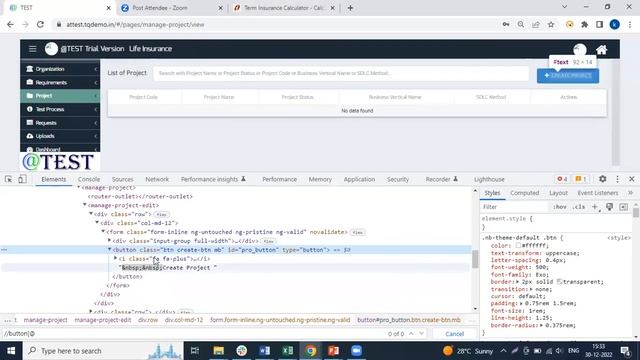The height and width of the screenshot is (360, 640).
Task: Open the Event Listeners tab
Action: [x=598, y=193]
